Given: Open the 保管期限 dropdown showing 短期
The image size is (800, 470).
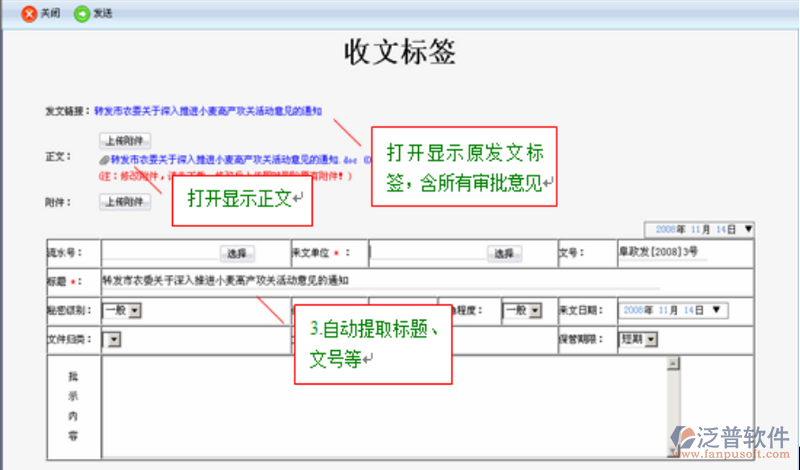Looking at the screenshot, I should coord(651,340).
